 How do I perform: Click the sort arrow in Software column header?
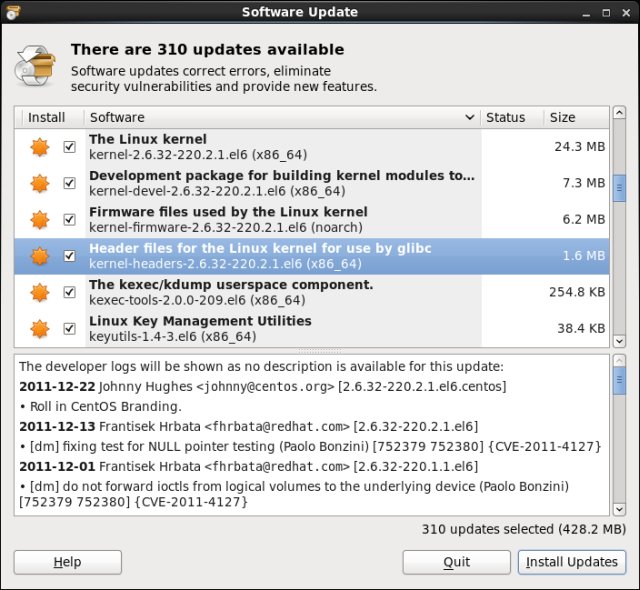coord(470,118)
